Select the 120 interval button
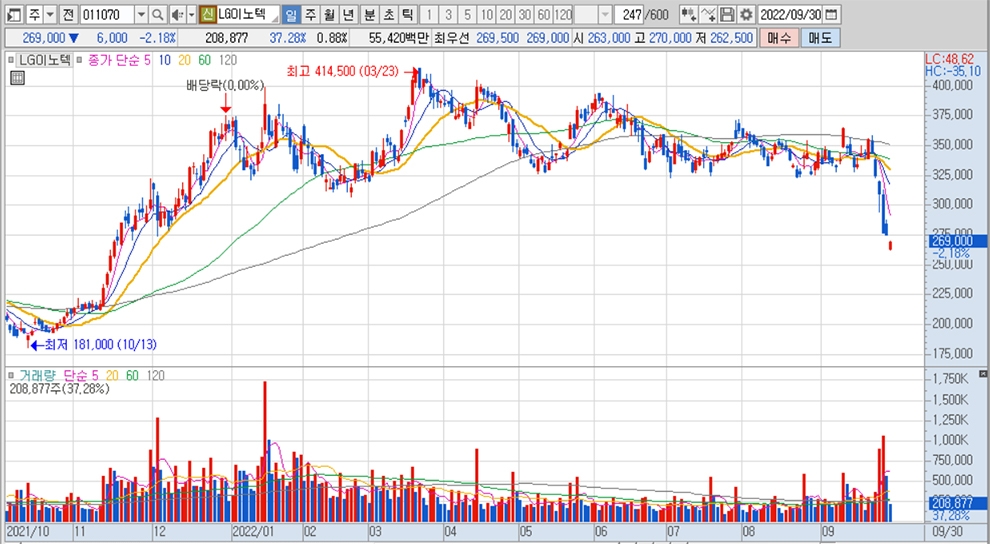 563,14
